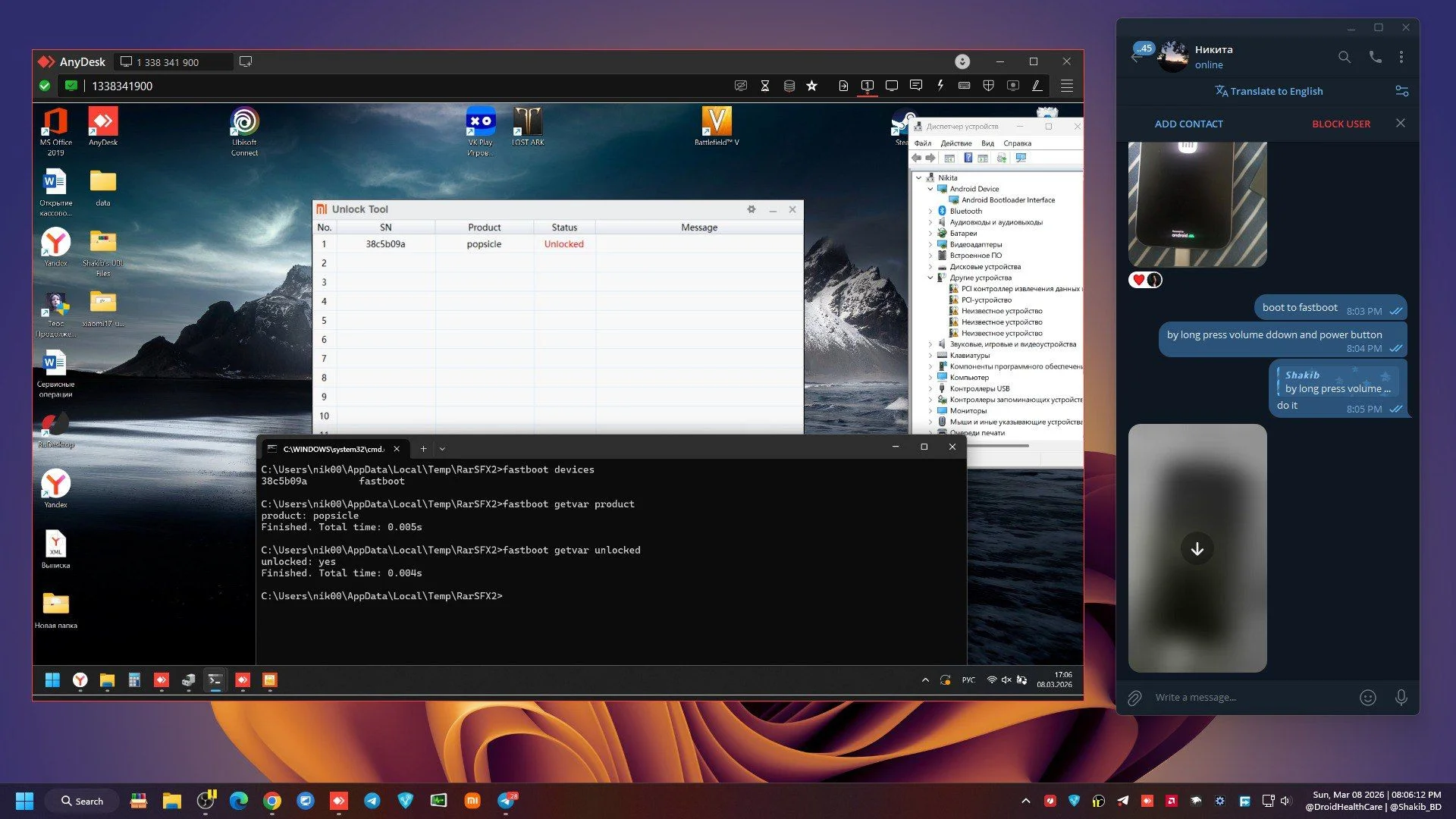
Task: Open the AnyDesk keyboard settings icon
Action: 965,86
